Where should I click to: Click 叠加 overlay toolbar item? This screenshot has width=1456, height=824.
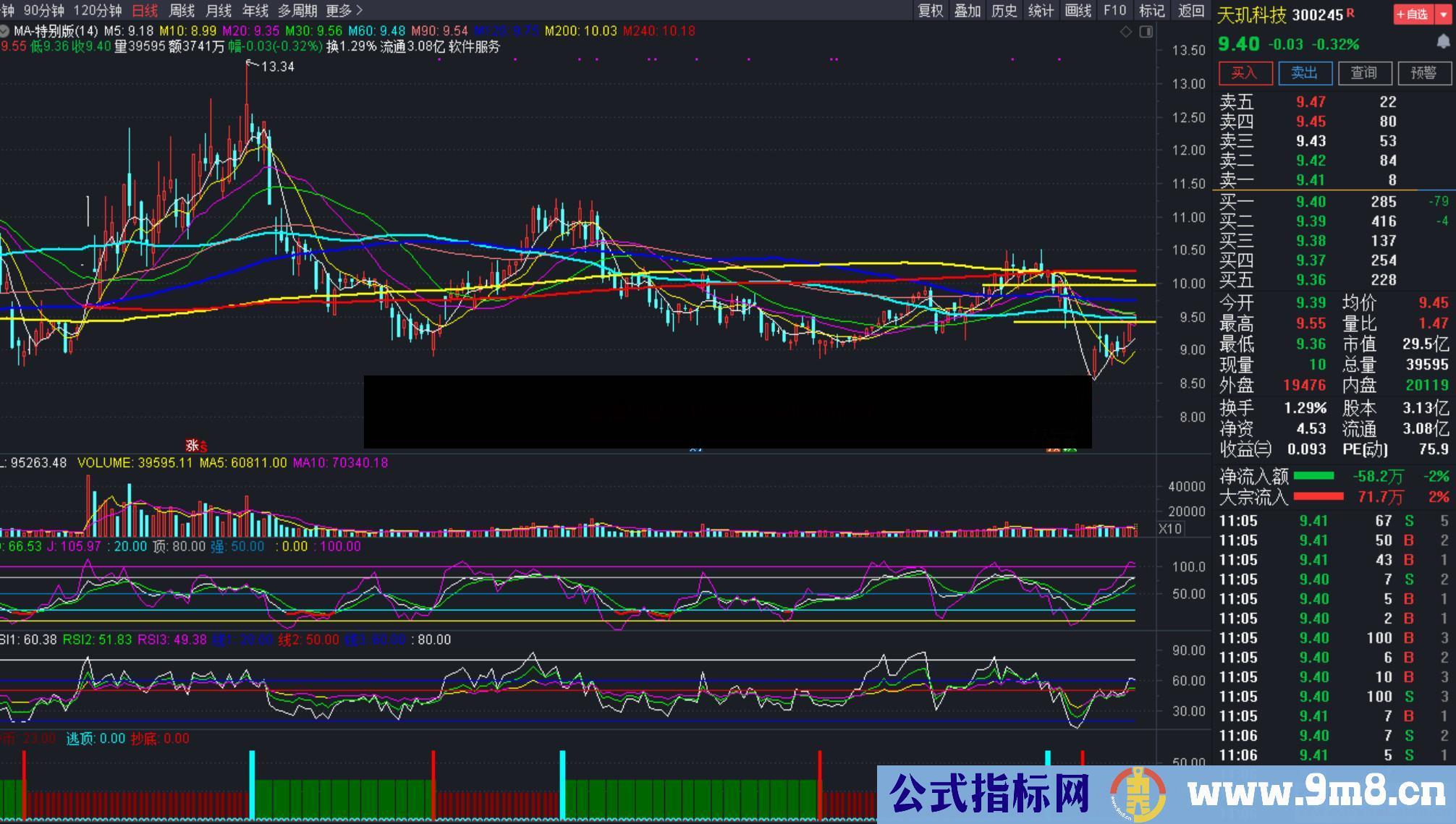(968, 10)
